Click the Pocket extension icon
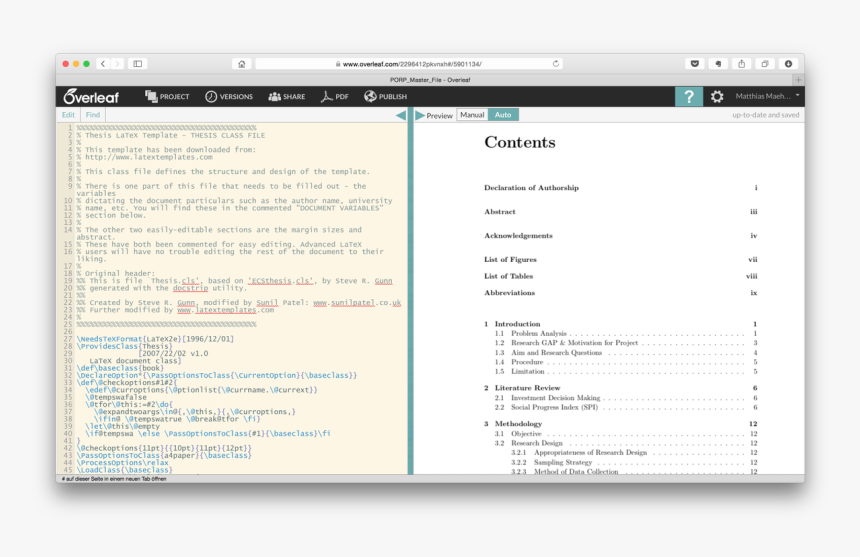The height and width of the screenshot is (557, 860). point(695,64)
